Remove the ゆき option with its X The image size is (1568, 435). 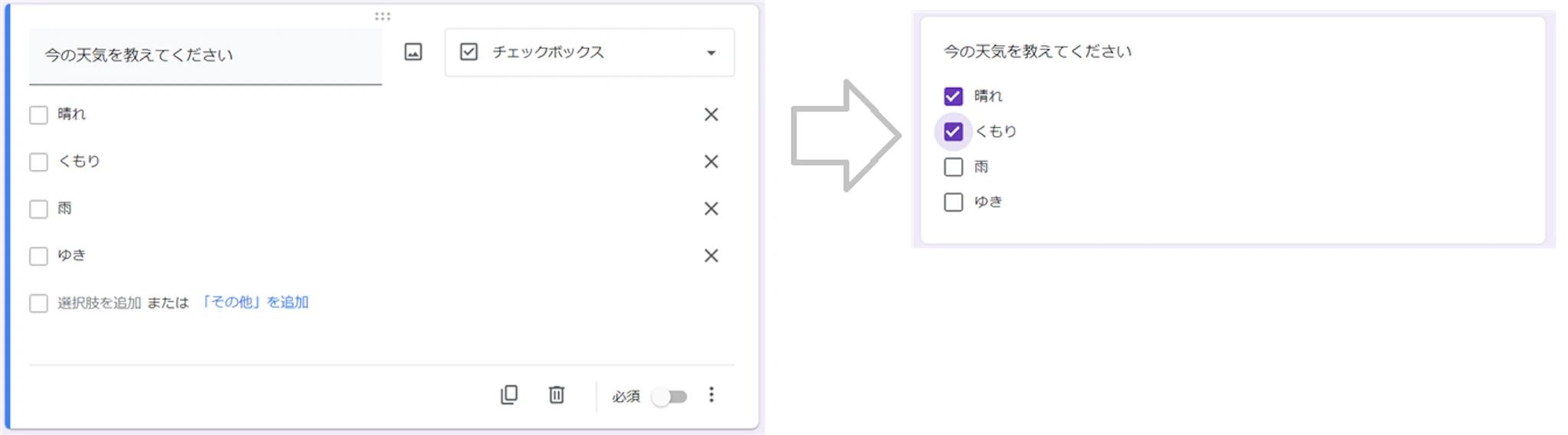(711, 256)
